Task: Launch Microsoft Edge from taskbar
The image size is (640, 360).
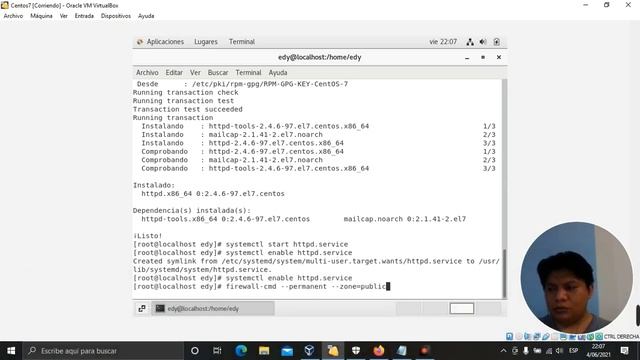Action: [x=241, y=351]
